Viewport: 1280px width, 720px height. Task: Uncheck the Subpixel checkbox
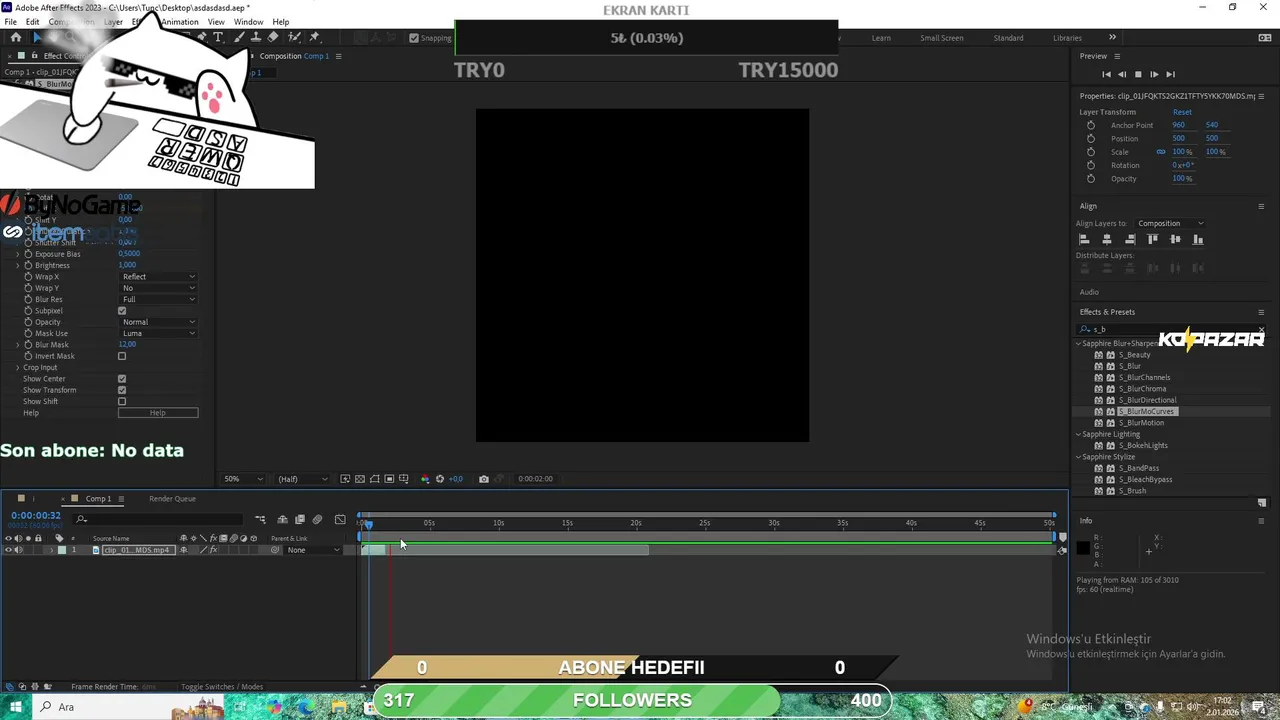[x=122, y=311]
